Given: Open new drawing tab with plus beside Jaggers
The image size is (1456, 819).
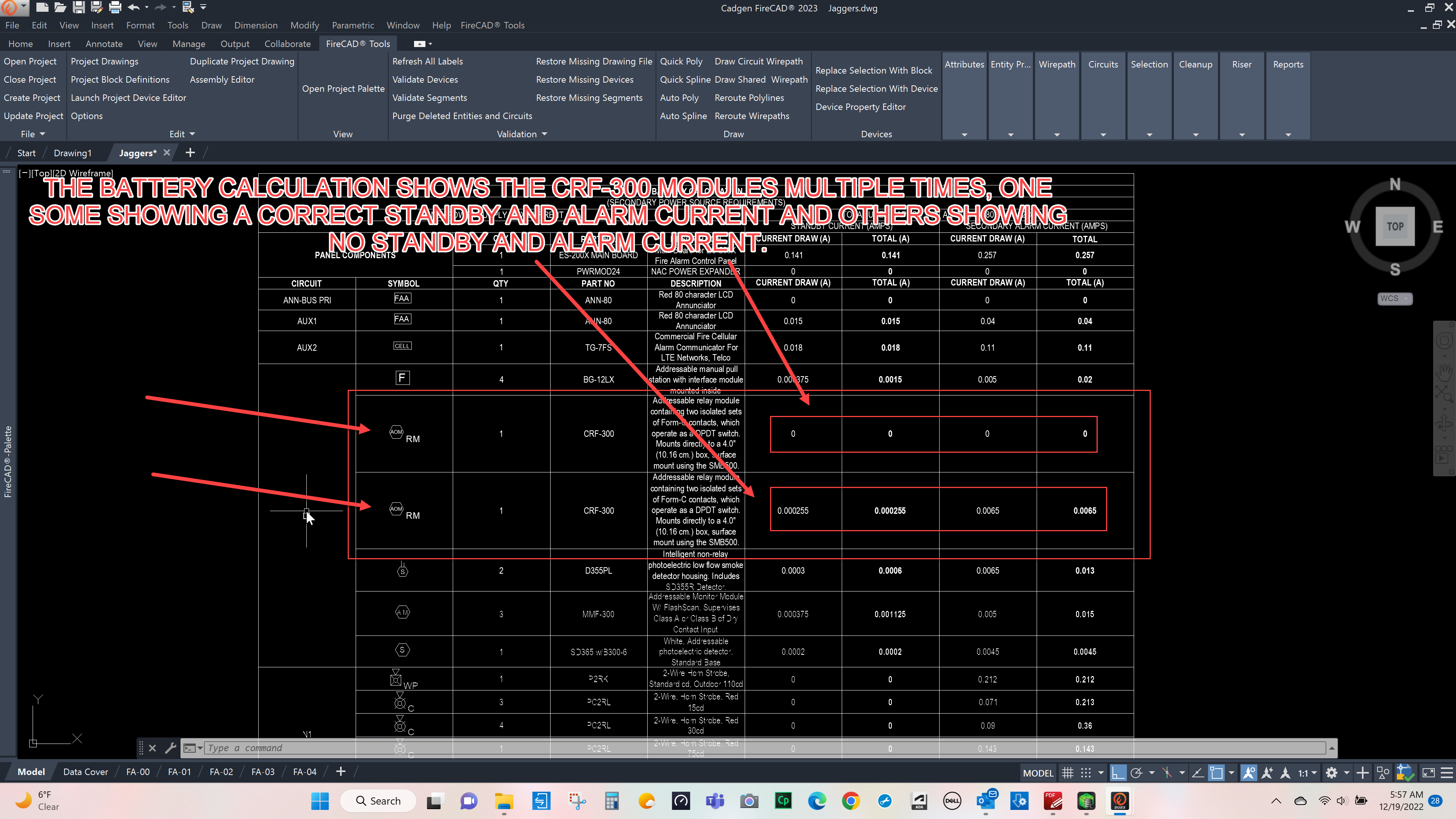Looking at the screenshot, I should click(190, 152).
